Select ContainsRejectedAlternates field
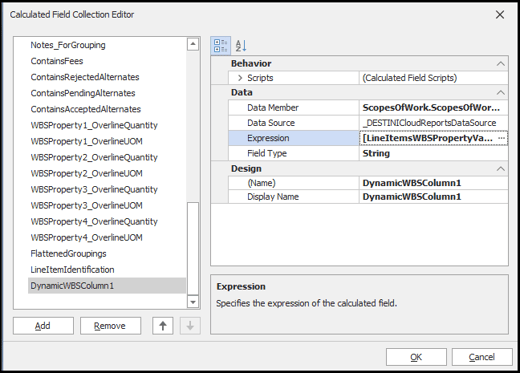 coord(85,77)
